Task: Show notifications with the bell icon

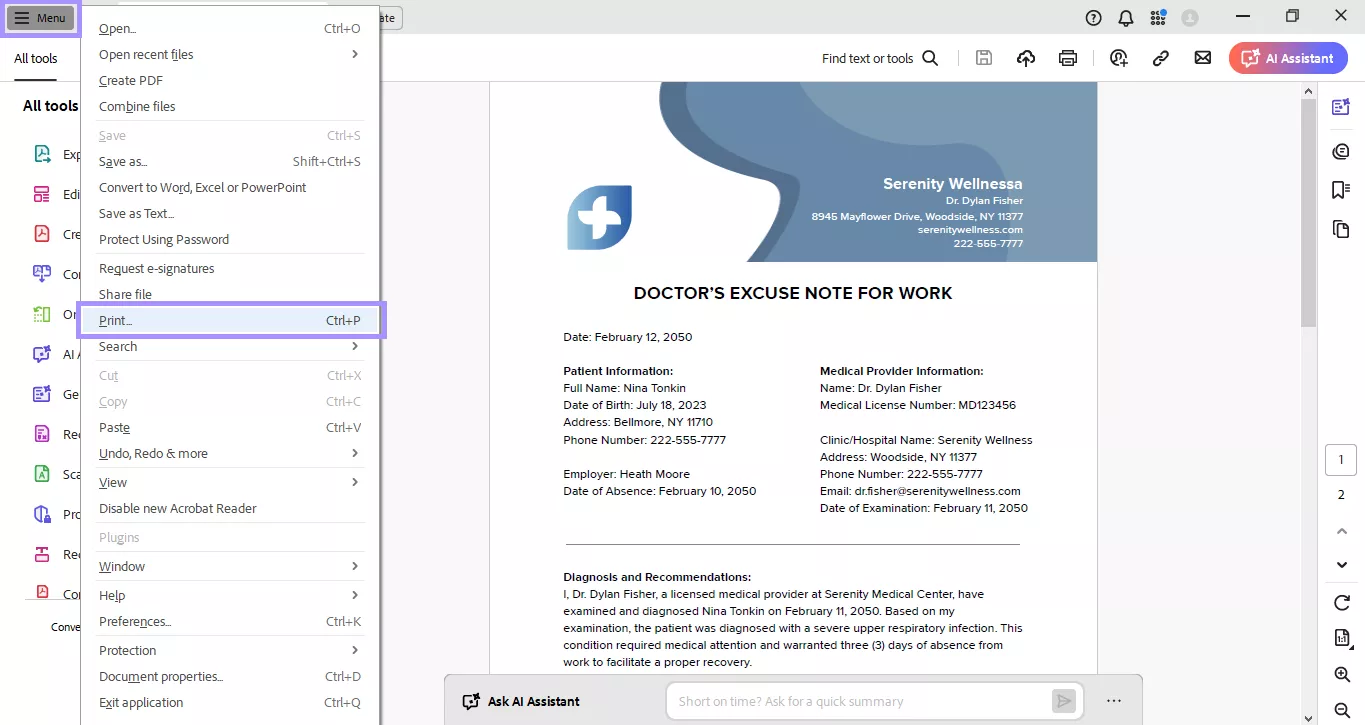Action: coord(1126,18)
